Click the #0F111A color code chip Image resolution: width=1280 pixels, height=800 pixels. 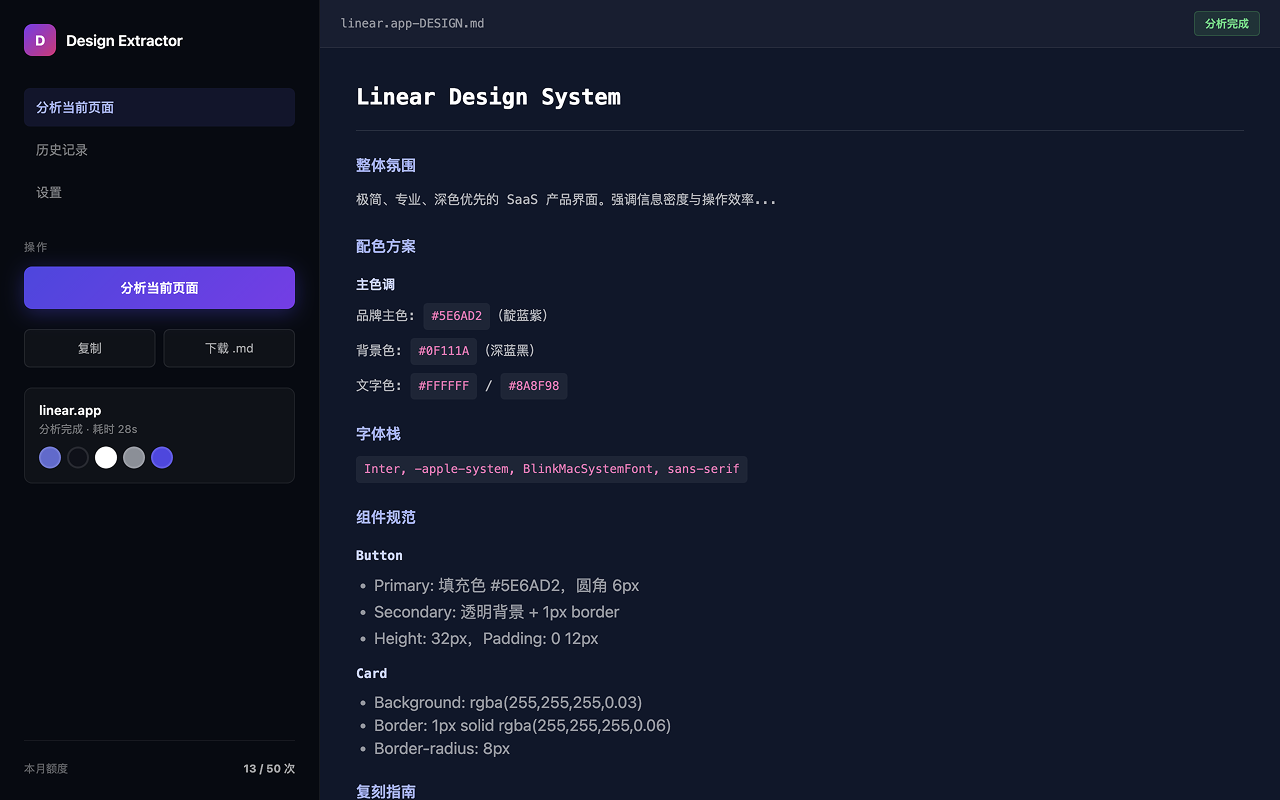pos(444,351)
